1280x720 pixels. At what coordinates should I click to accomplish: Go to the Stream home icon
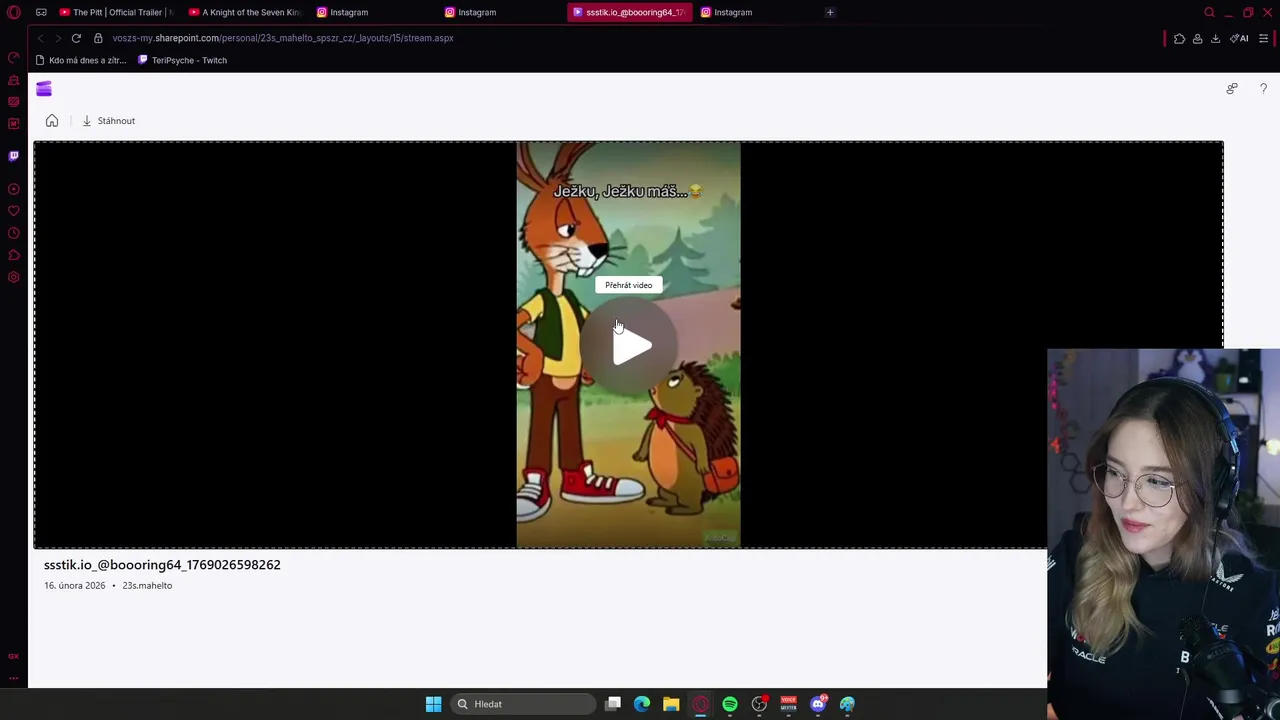point(52,121)
